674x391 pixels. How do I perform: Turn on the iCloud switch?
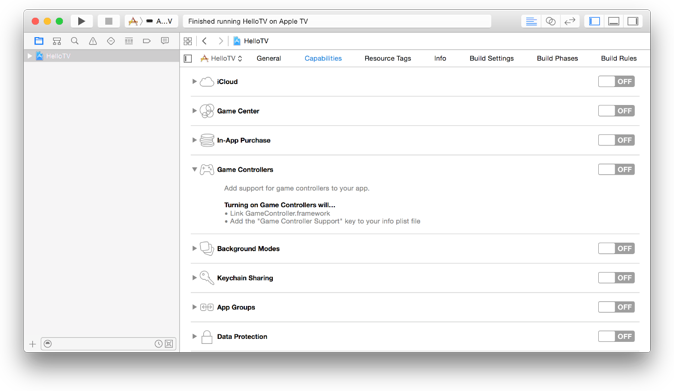point(616,82)
